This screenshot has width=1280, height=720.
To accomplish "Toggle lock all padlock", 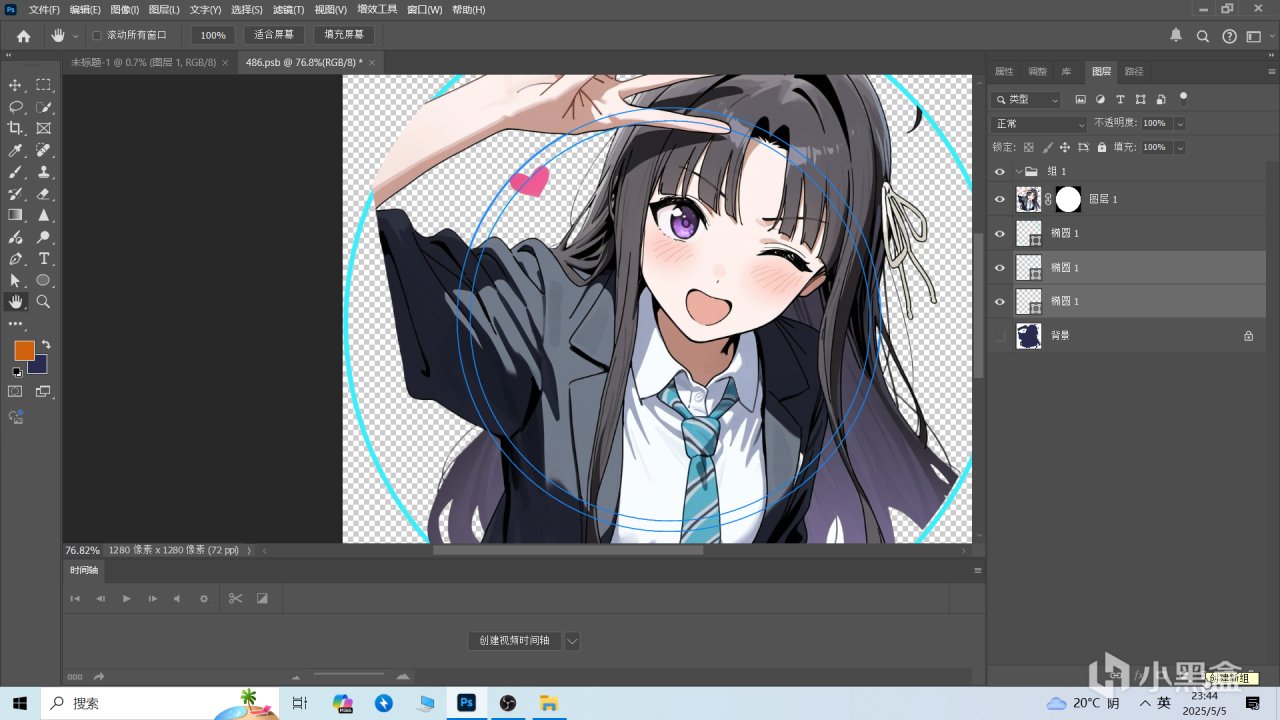I will (x=1101, y=147).
